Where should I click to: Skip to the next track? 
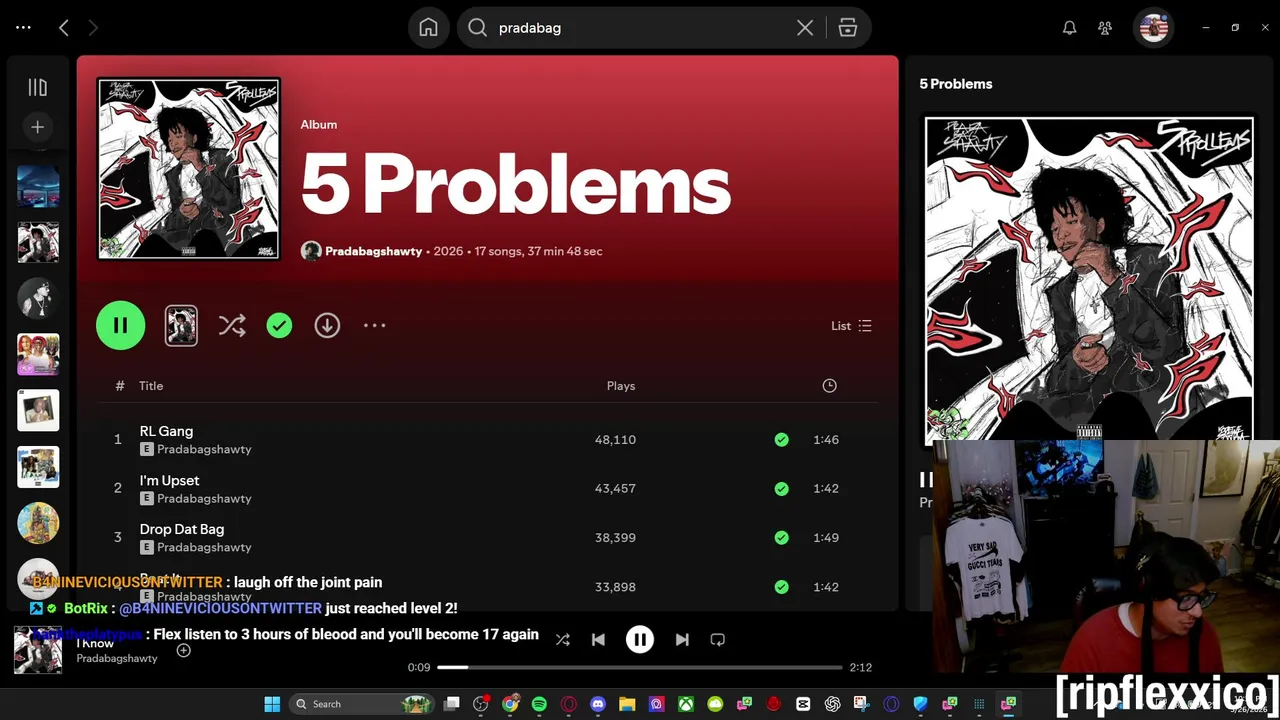pos(682,640)
